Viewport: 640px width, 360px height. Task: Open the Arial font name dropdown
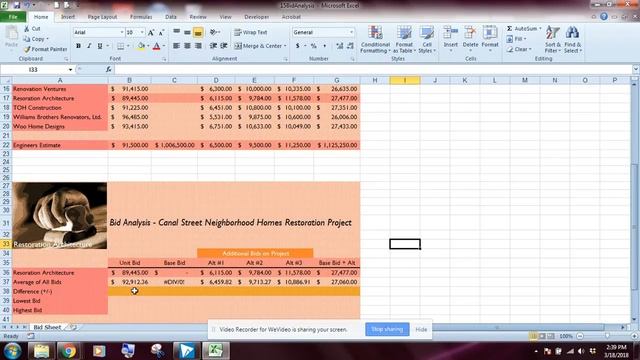[x=122, y=32]
